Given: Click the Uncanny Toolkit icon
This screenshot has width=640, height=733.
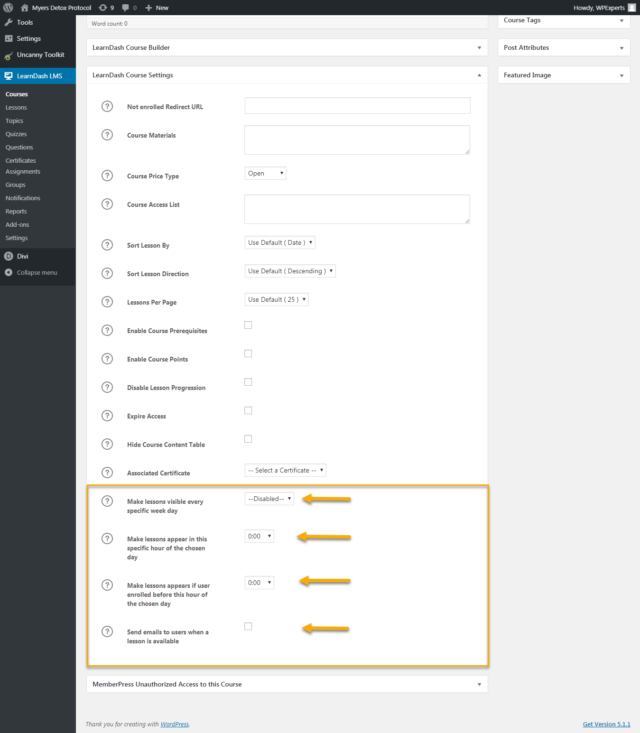Looking at the screenshot, I should [8, 56].
